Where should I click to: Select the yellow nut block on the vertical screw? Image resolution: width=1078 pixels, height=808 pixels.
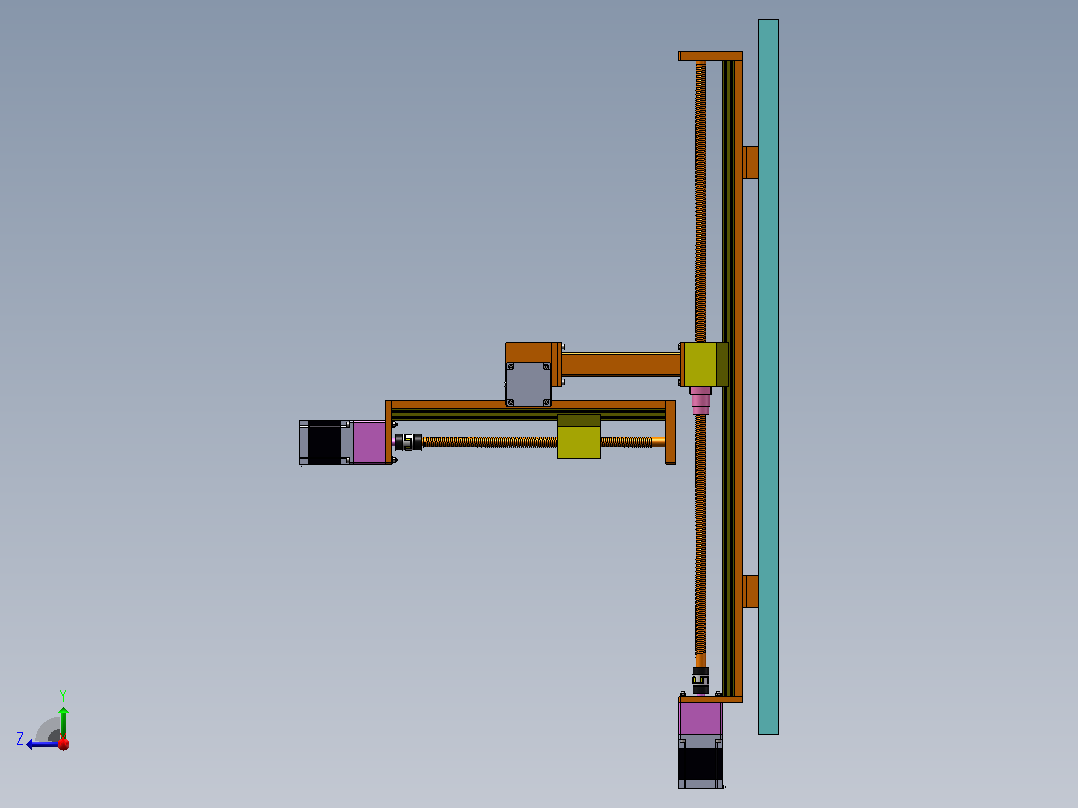tap(705, 364)
